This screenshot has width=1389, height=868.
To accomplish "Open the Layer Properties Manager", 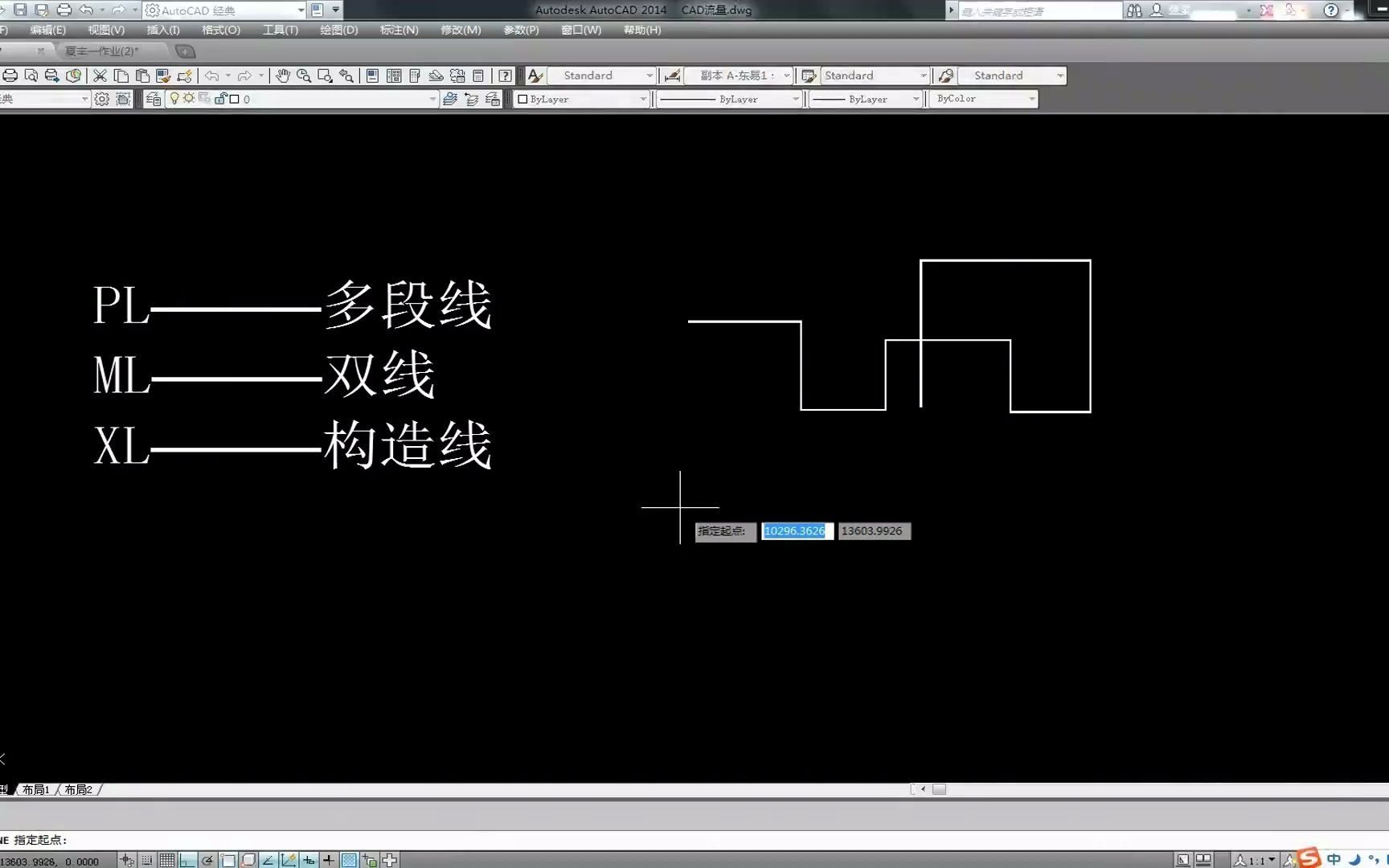I will click(x=154, y=99).
